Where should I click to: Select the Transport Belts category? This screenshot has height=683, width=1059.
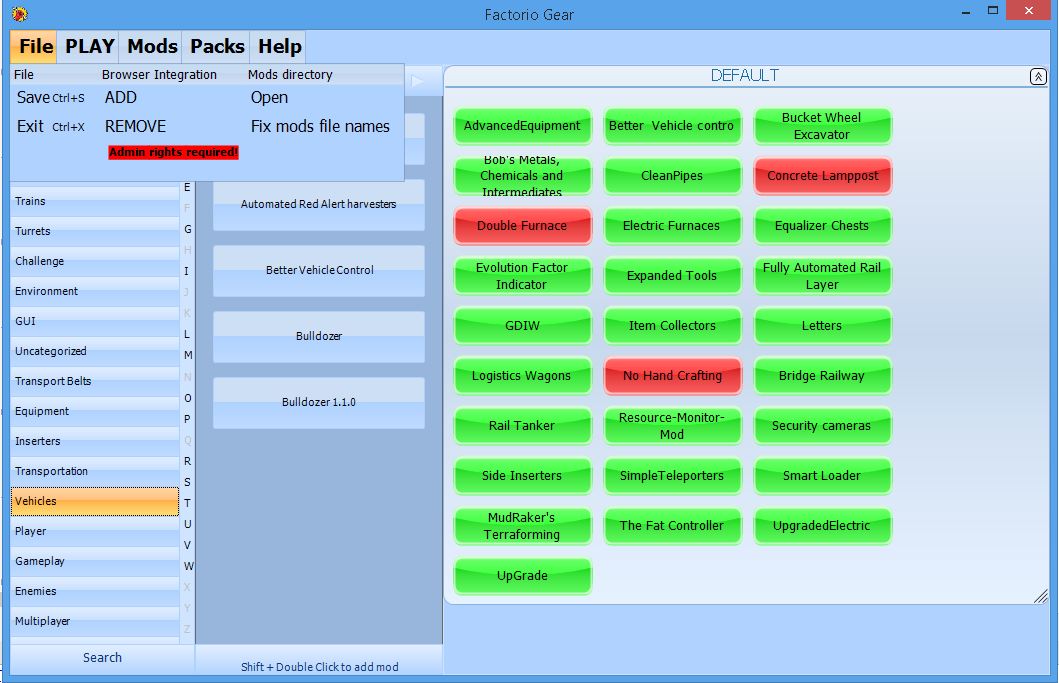(95, 381)
